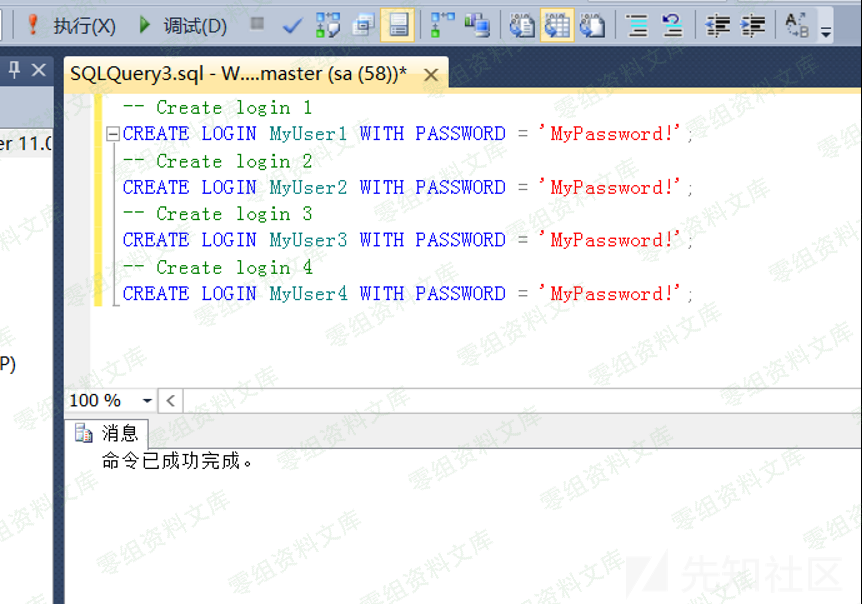Click the Cancel executing query stop icon
Screen dimensions: 862x604
(258, 25)
